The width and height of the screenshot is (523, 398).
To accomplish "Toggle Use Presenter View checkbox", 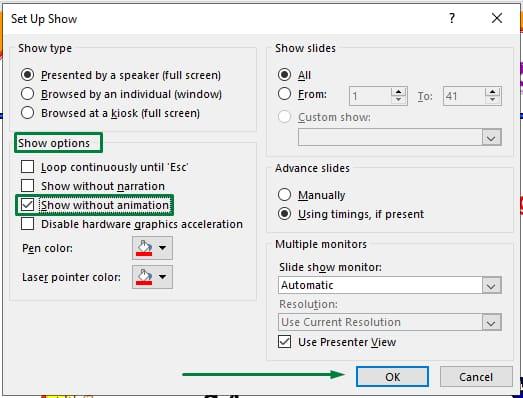I will pos(285,342).
